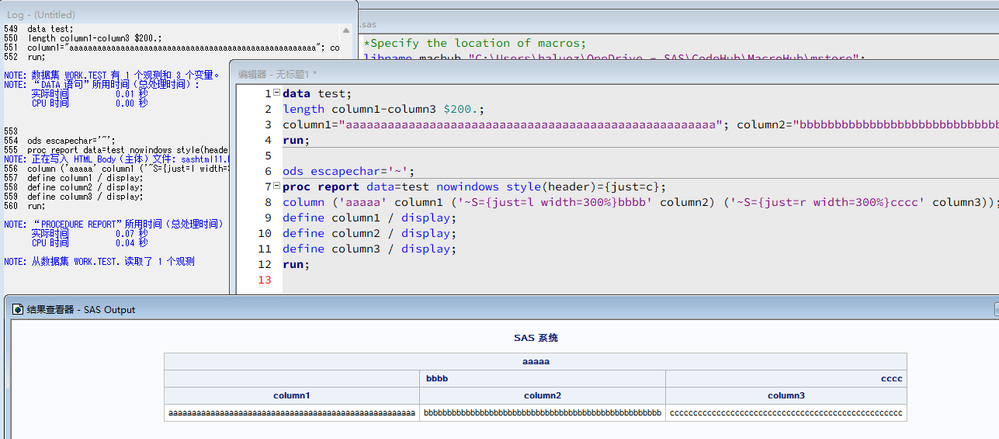The width and height of the screenshot is (999, 439).
Task: Collapse the data step at line 1
Action: click(276, 93)
